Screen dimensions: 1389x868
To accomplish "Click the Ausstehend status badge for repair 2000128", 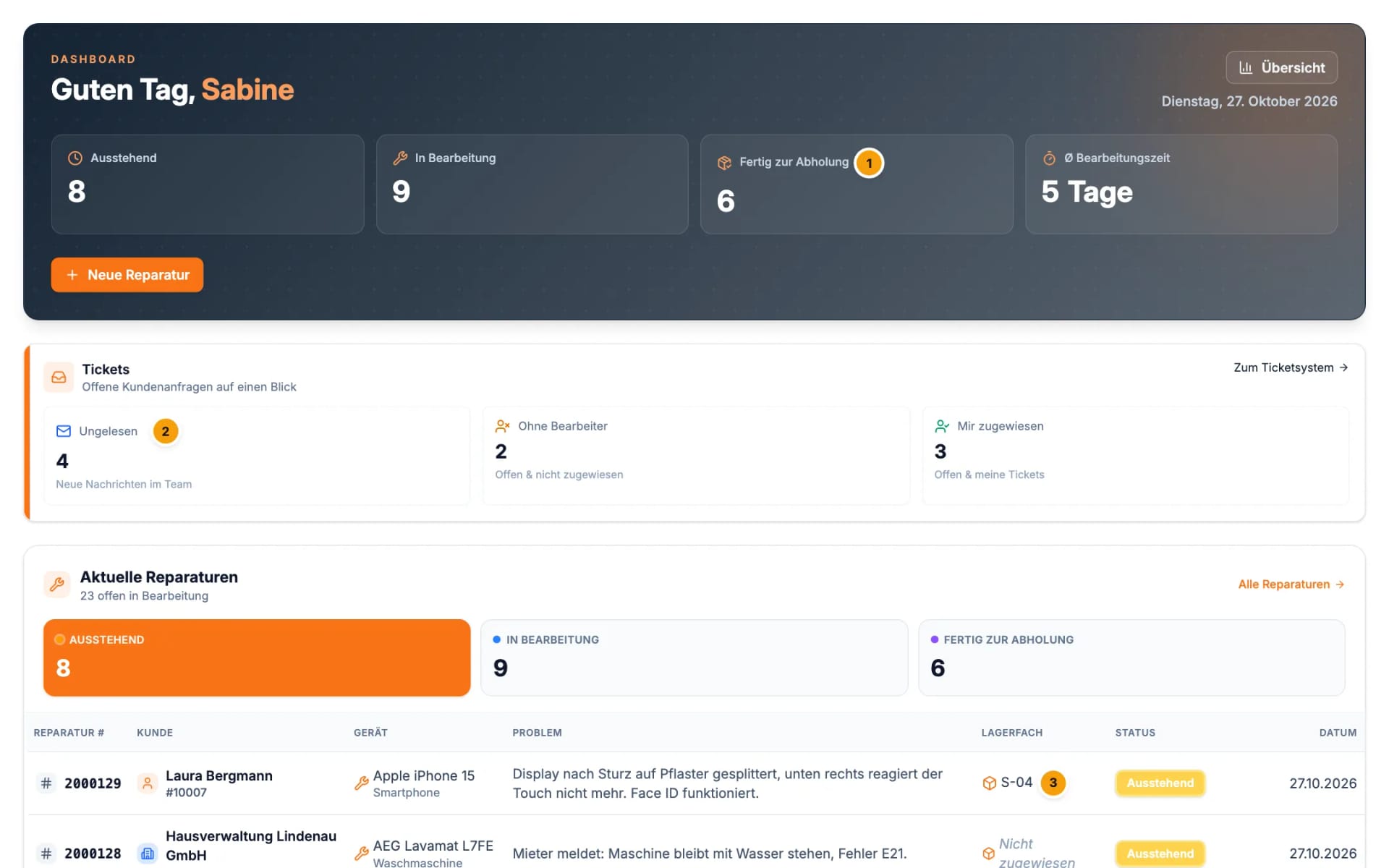I will click(x=1160, y=854).
